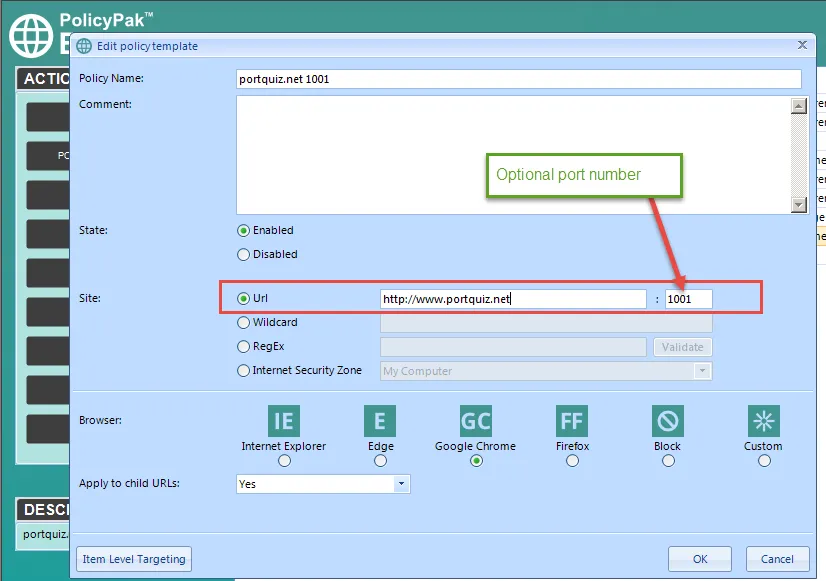
Task: Click the Firefox FF browser icon
Action: point(572,421)
